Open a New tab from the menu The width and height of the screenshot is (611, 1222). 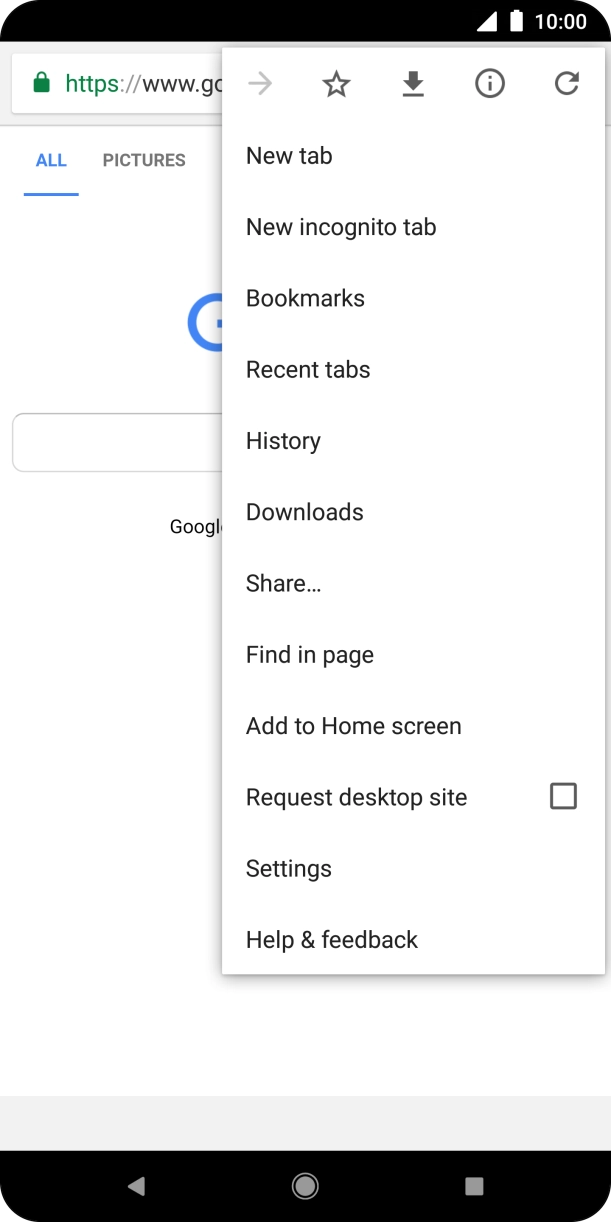(289, 156)
